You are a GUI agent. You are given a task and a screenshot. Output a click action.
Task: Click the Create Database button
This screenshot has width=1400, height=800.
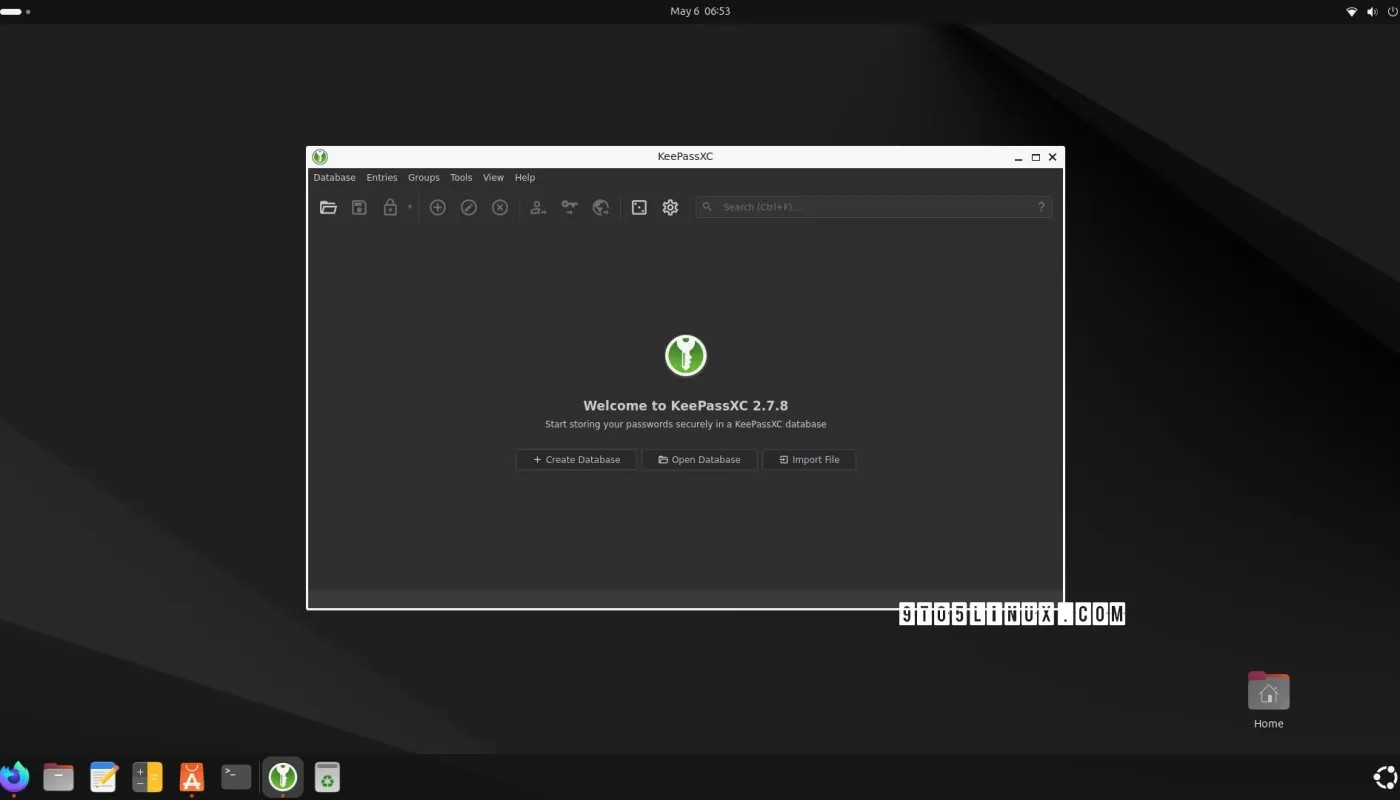coord(576,459)
